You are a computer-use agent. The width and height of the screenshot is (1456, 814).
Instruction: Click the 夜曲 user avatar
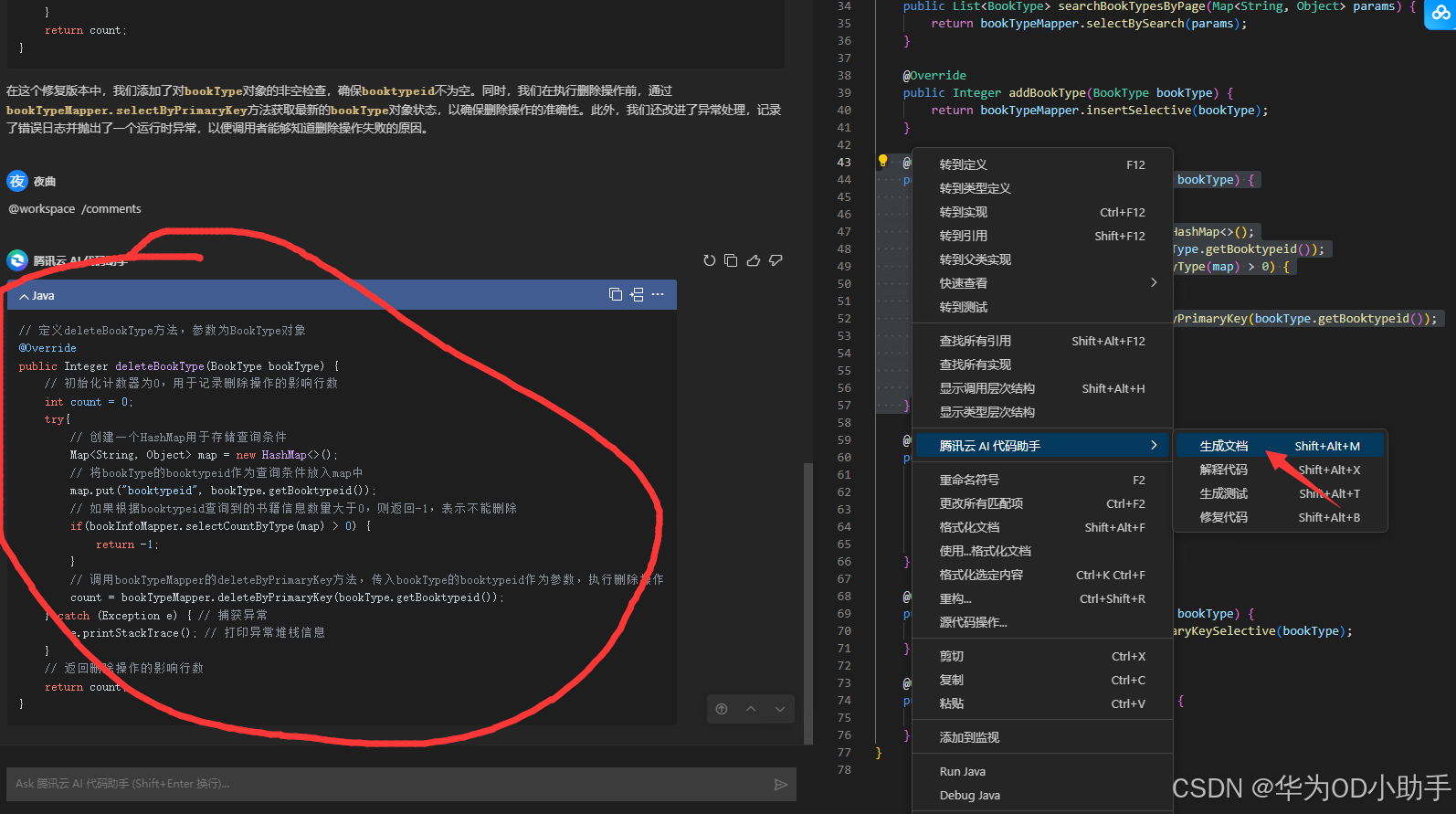pos(17,181)
